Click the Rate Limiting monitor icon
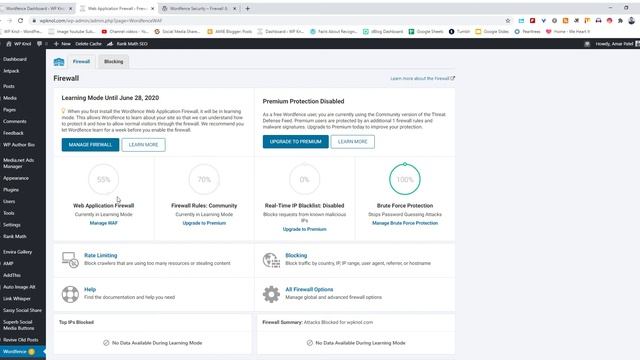This screenshot has width=640, height=360. click(x=70, y=260)
